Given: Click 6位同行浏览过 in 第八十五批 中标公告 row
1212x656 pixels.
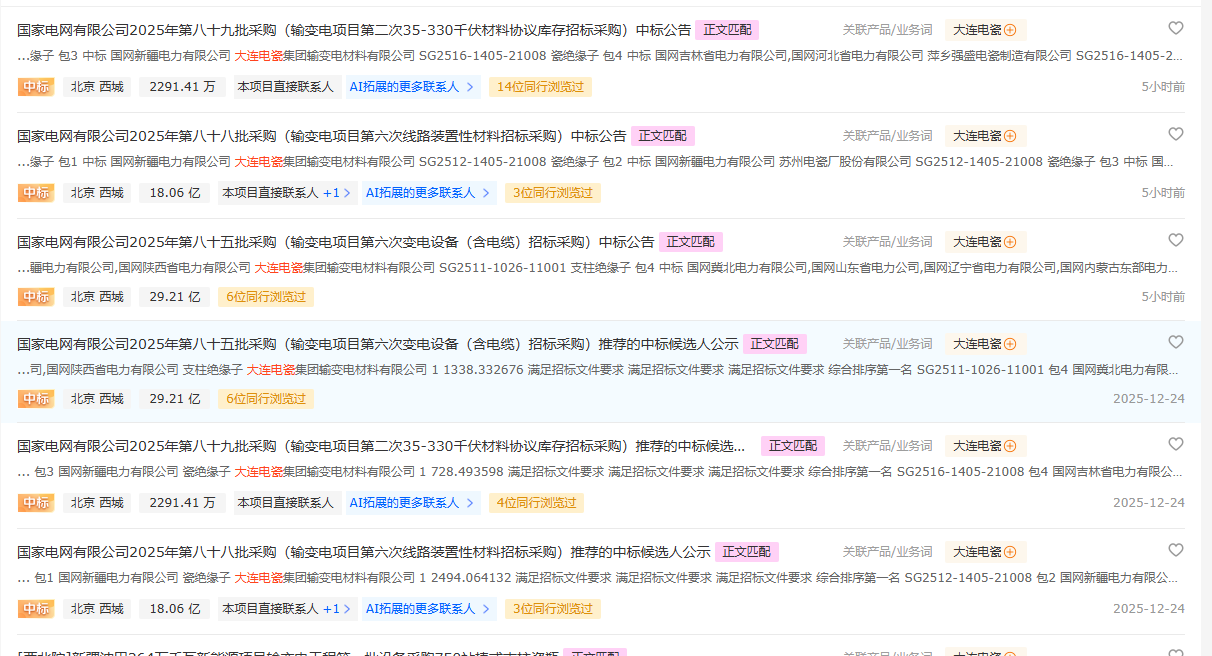Looking at the screenshot, I should coord(266,297).
